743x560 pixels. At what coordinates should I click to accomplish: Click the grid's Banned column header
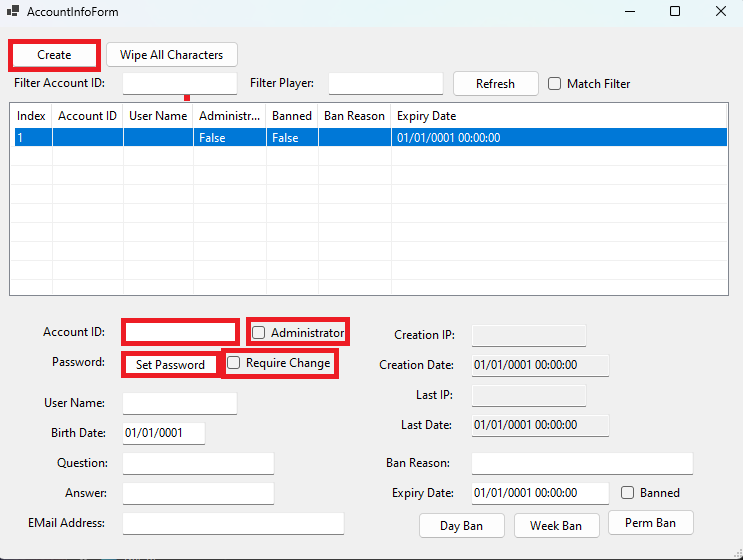(x=292, y=116)
